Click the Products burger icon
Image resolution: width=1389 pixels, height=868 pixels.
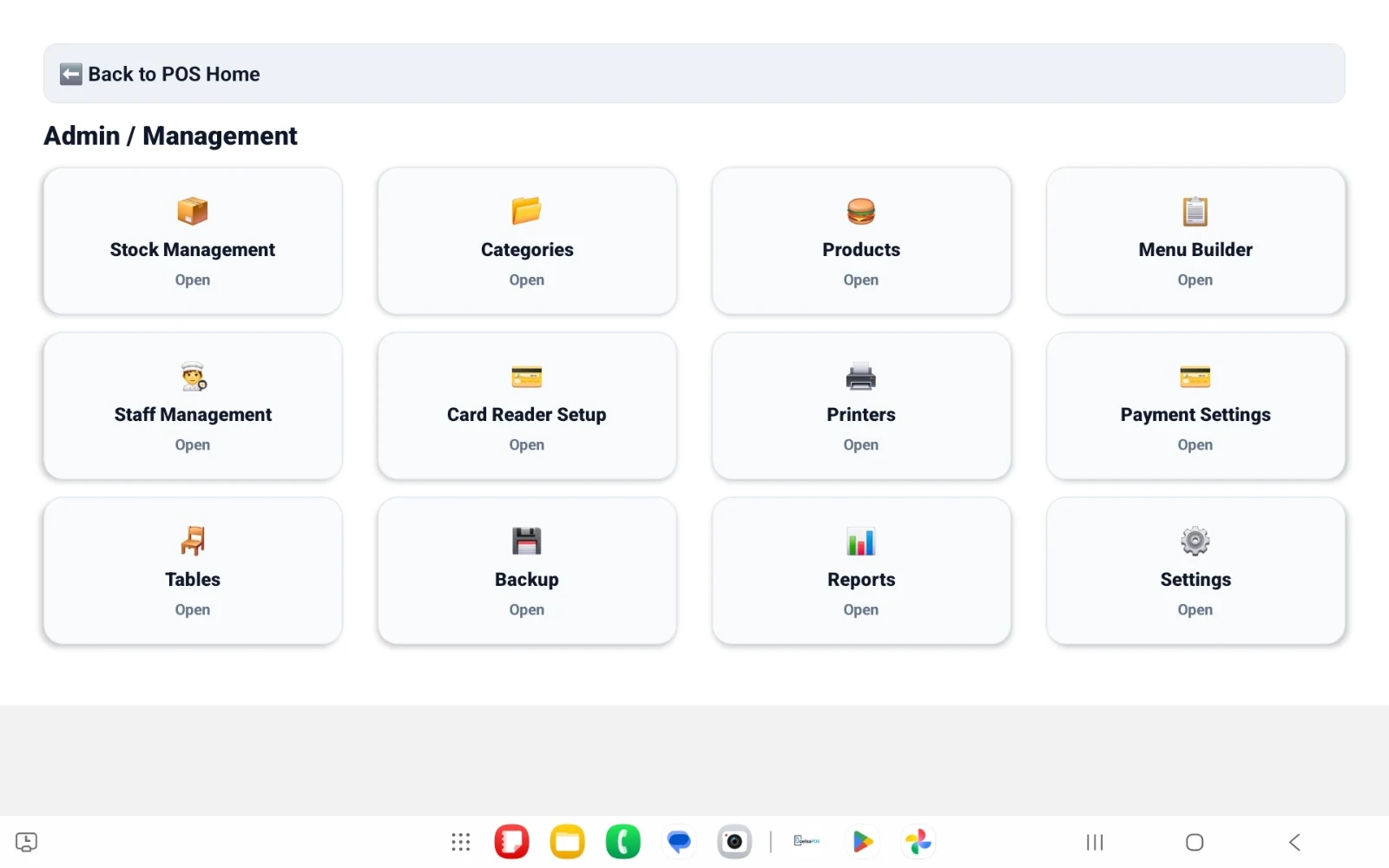(x=860, y=211)
